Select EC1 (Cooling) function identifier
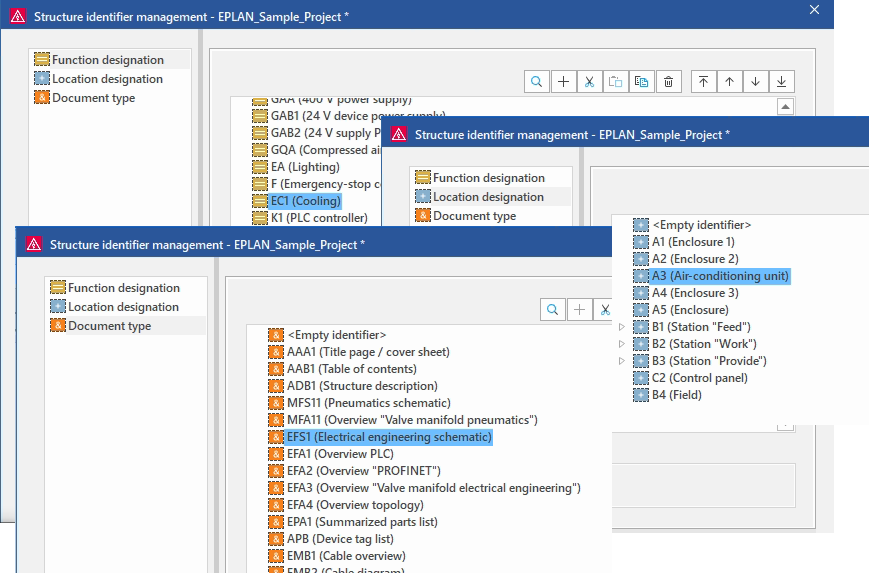The image size is (869, 573). click(x=305, y=201)
